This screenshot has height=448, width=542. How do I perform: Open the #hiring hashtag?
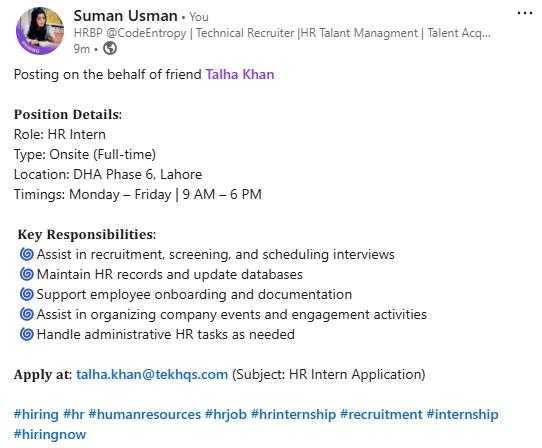coord(36,414)
